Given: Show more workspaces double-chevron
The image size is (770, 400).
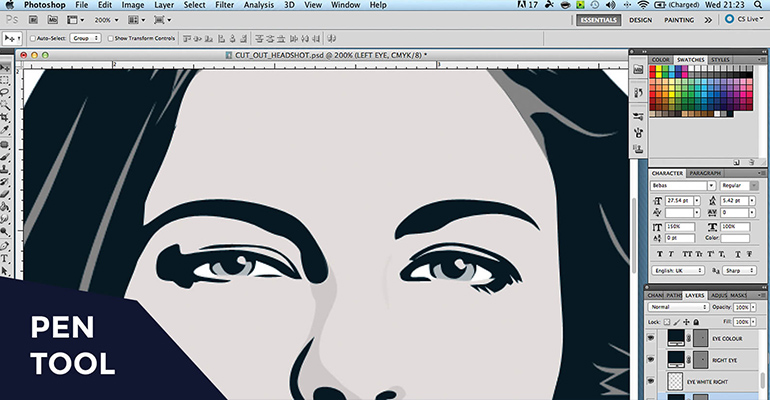Looking at the screenshot, I should point(708,20).
